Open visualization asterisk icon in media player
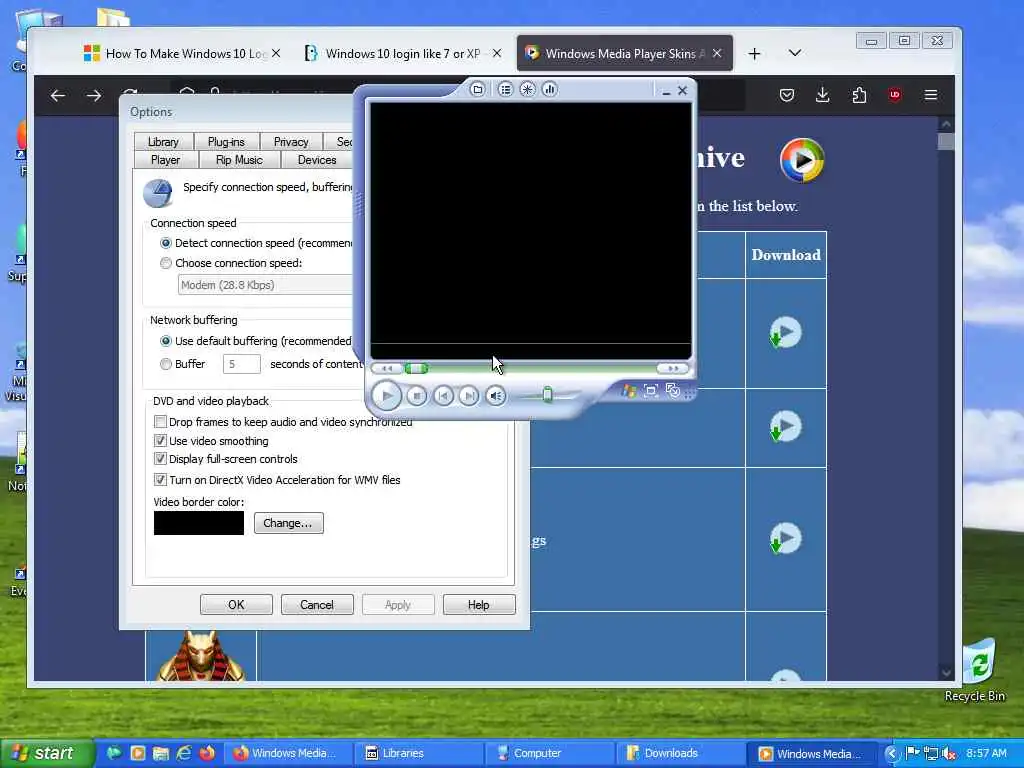This screenshot has width=1024, height=768. point(528,89)
